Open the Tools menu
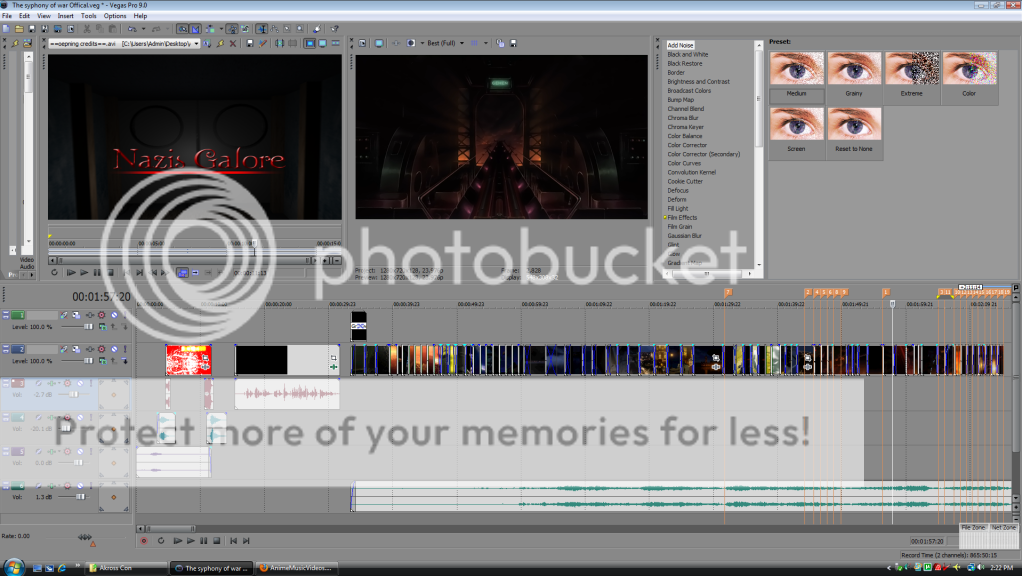The width and height of the screenshot is (1022, 576). click(x=89, y=16)
